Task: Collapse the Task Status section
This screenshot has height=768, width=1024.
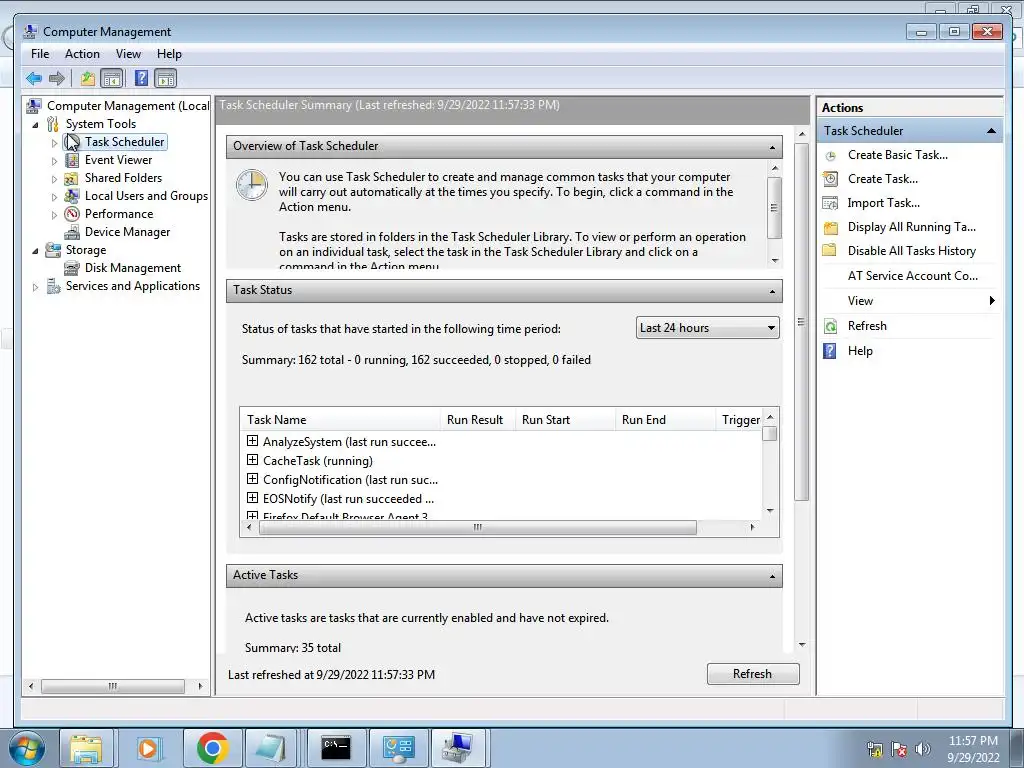Action: pos(772,291)
